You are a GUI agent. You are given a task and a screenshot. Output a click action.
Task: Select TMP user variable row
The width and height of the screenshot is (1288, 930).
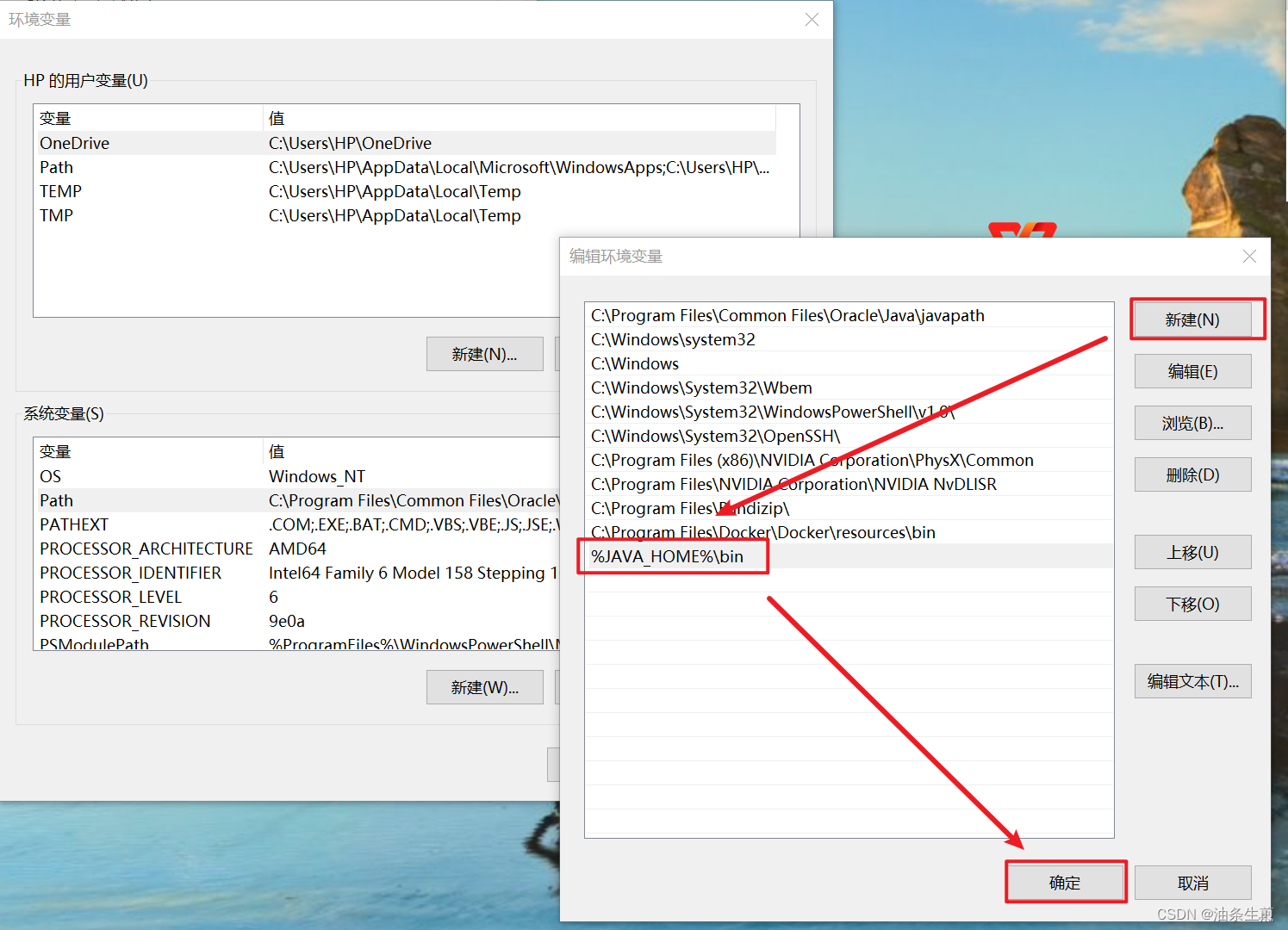pos(405,215)
